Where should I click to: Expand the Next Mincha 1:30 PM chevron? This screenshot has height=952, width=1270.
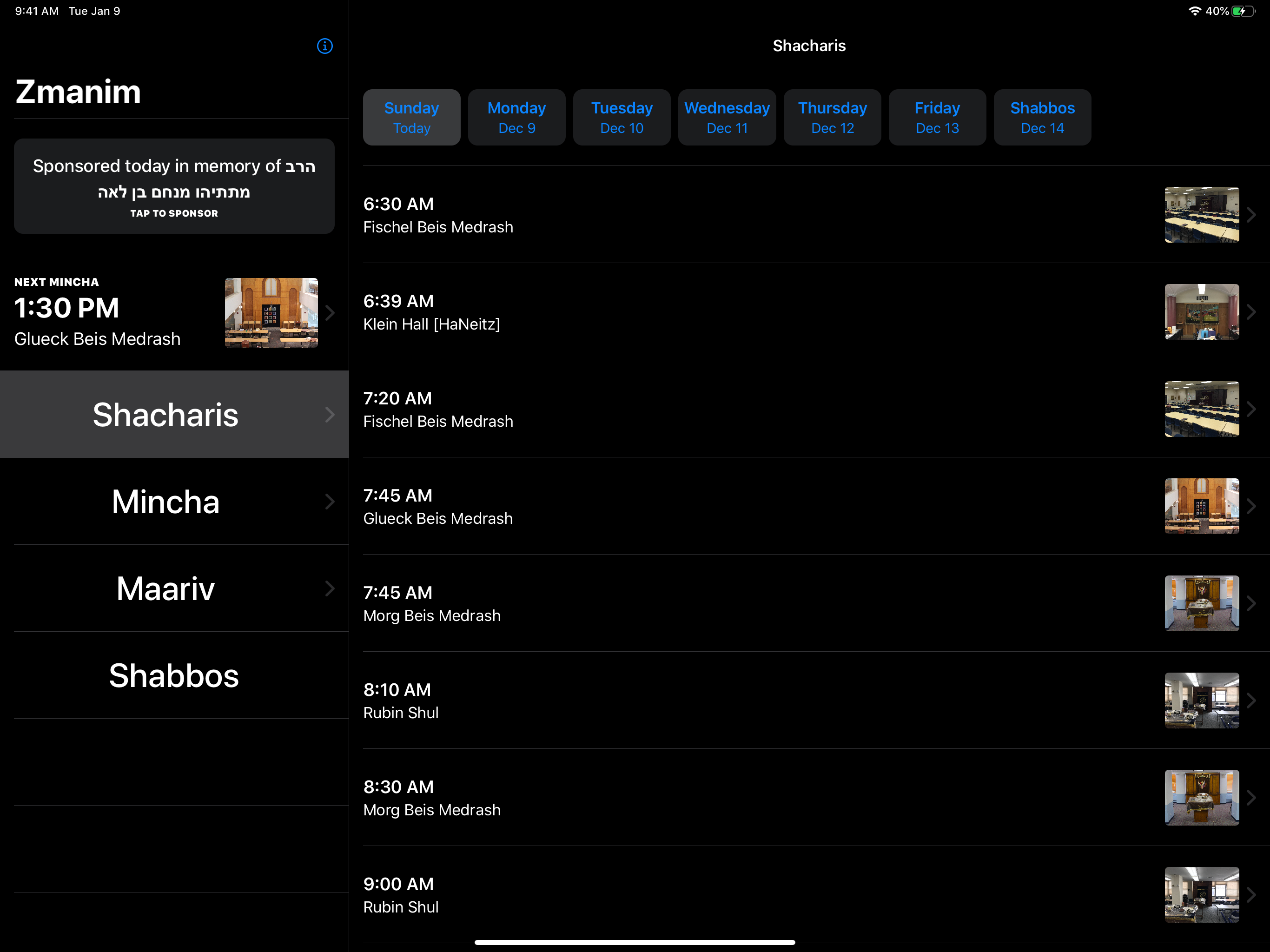(330, 313)
